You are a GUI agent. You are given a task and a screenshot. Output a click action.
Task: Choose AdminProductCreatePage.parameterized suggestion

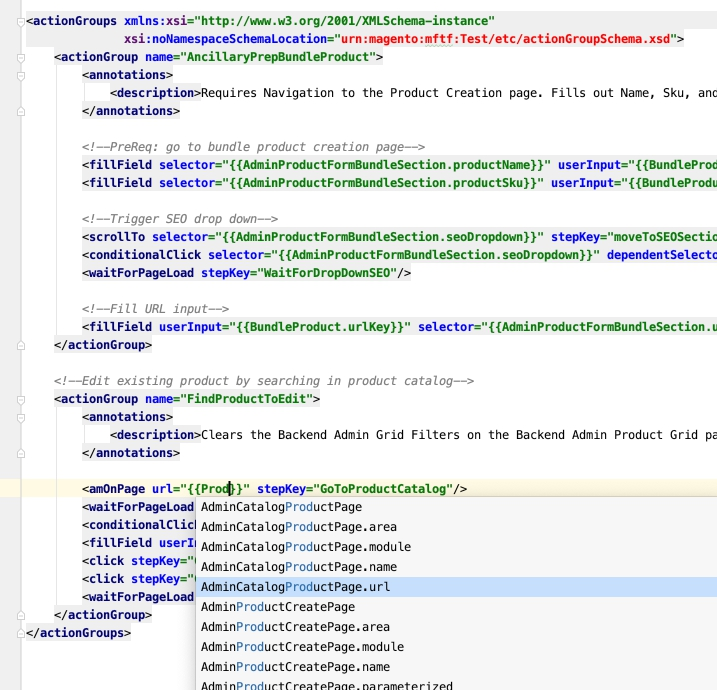click(x=456, y=684)
